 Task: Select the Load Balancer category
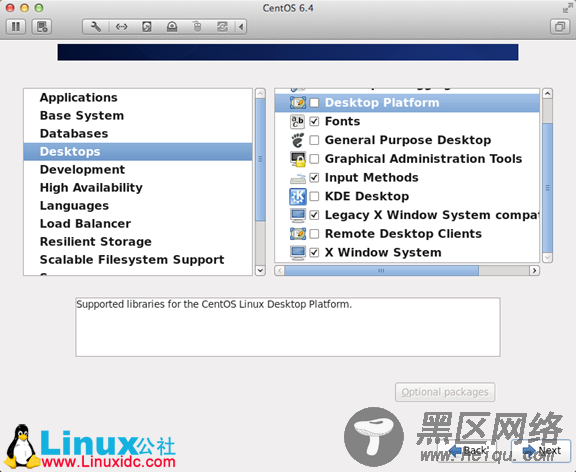click(x=138, y=223)
